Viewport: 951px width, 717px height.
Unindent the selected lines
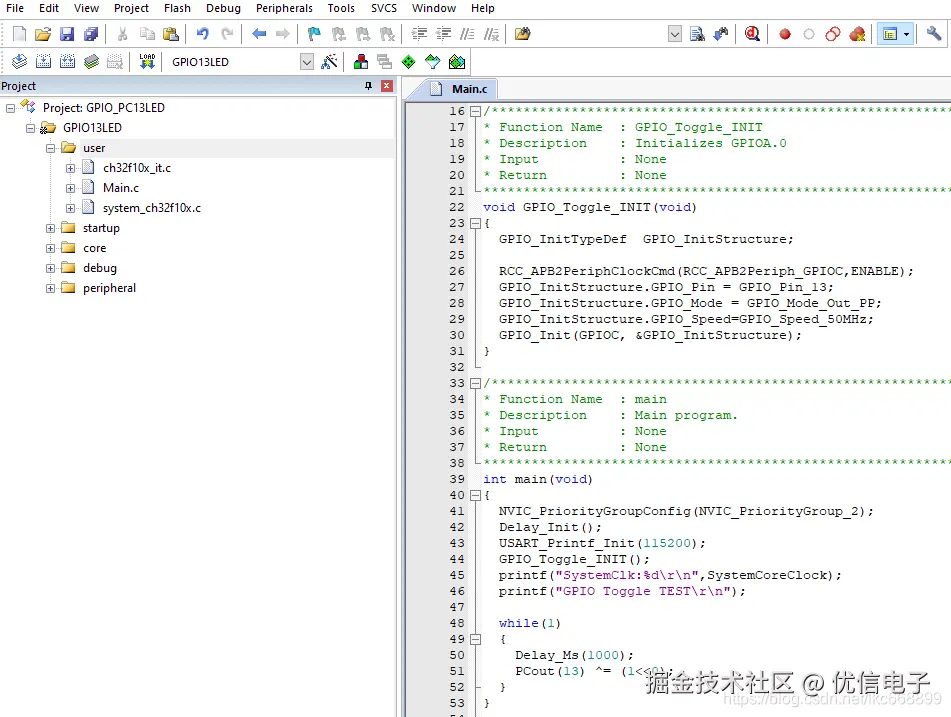[443, 34]
